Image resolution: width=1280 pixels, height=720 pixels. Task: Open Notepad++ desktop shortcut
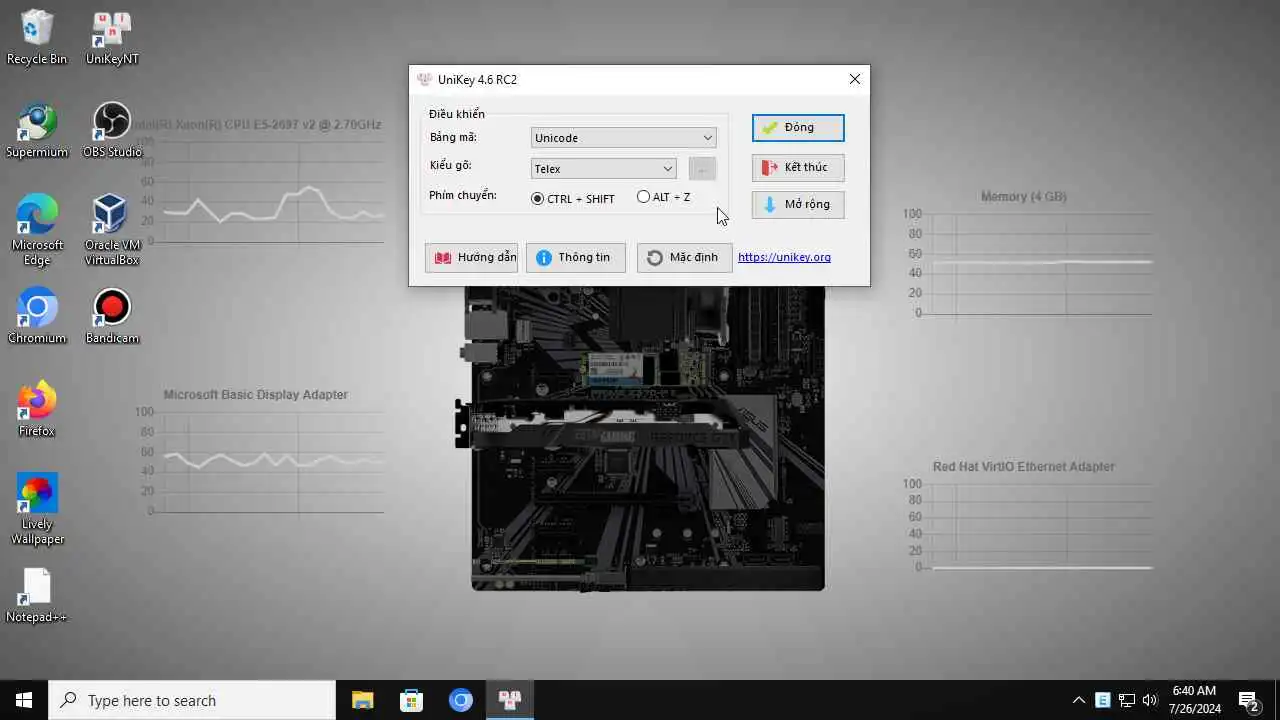click(37, 596)
